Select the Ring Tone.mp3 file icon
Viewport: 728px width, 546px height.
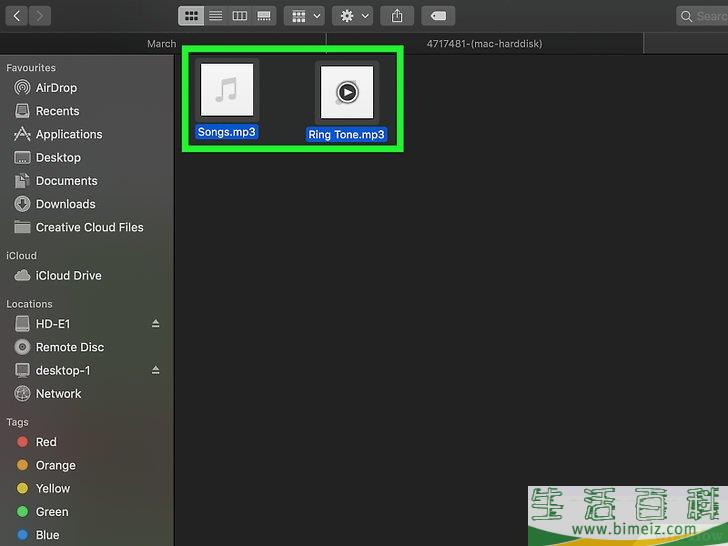pyautogui.click(x=346, y=93)
